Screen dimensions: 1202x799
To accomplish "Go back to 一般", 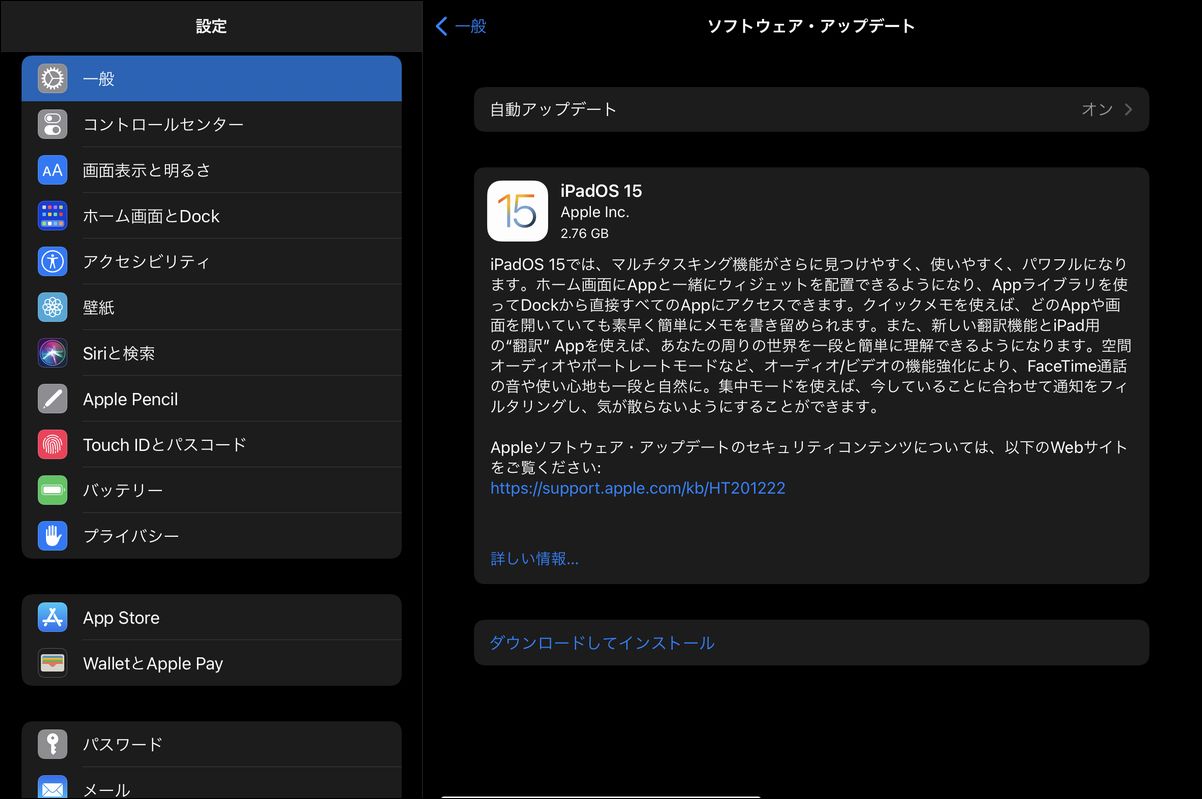I will (x=461, y=26).
